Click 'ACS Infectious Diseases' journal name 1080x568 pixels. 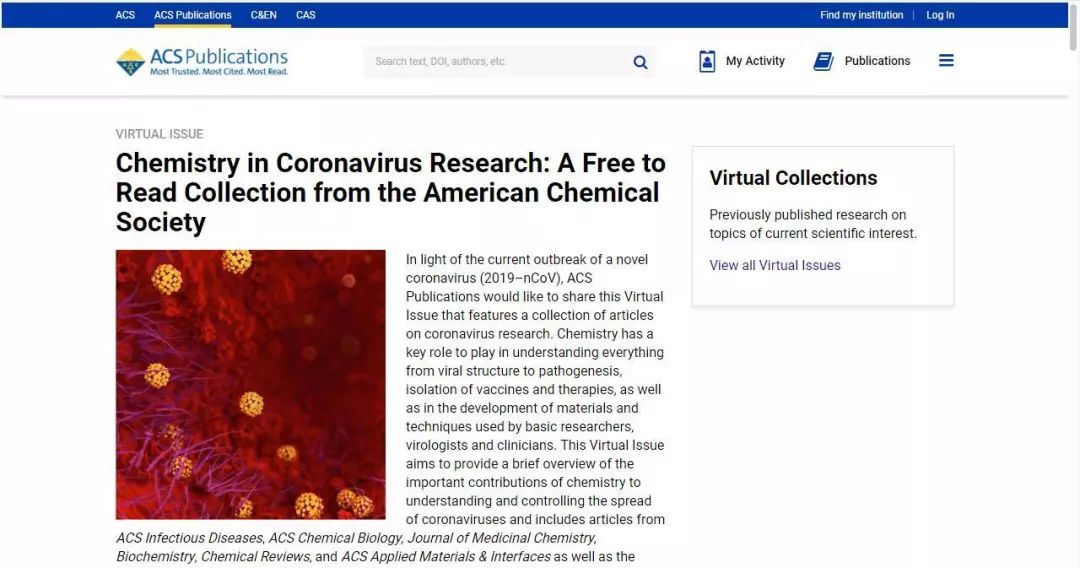[x=189, y=538]
